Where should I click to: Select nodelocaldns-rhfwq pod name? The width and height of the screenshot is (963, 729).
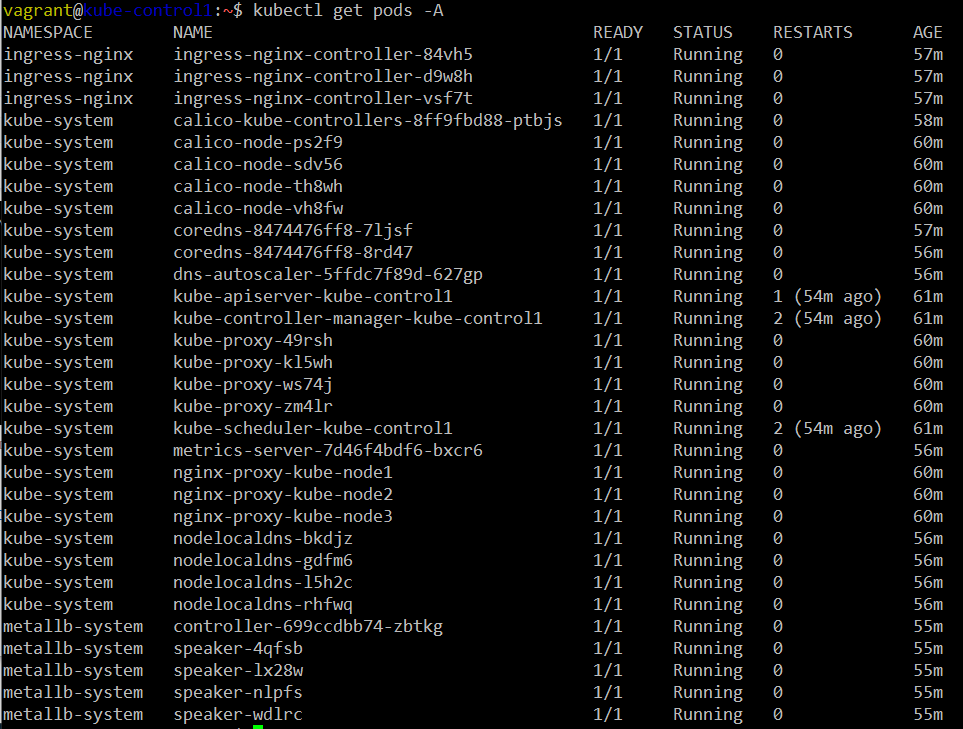263,605
